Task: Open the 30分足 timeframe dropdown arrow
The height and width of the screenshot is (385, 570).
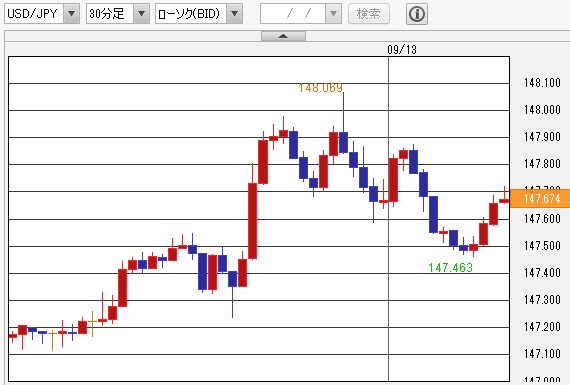Action: pos(141,14)
